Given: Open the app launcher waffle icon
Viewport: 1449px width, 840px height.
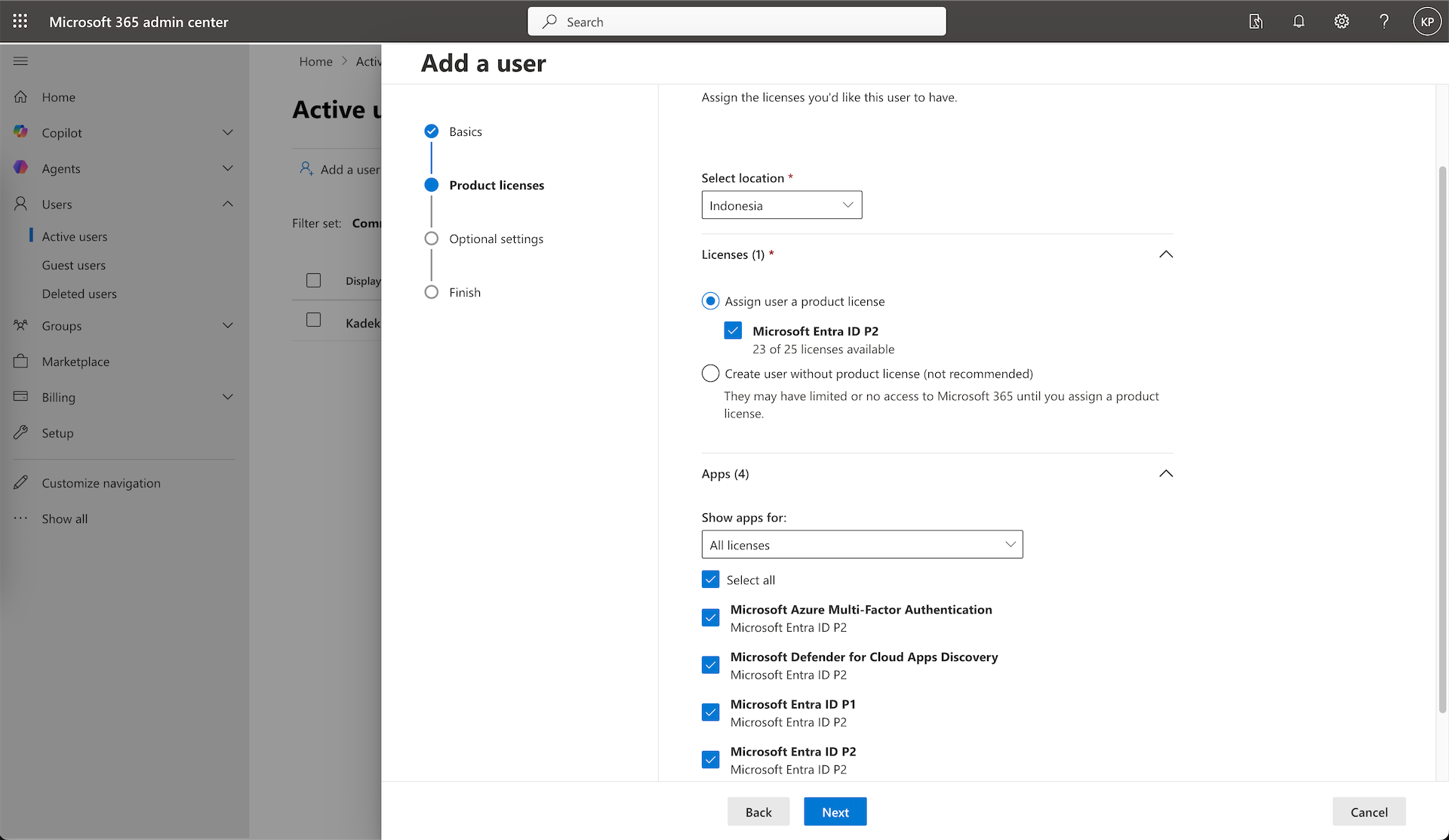Looking at the screenshot, I should (20, 21).
